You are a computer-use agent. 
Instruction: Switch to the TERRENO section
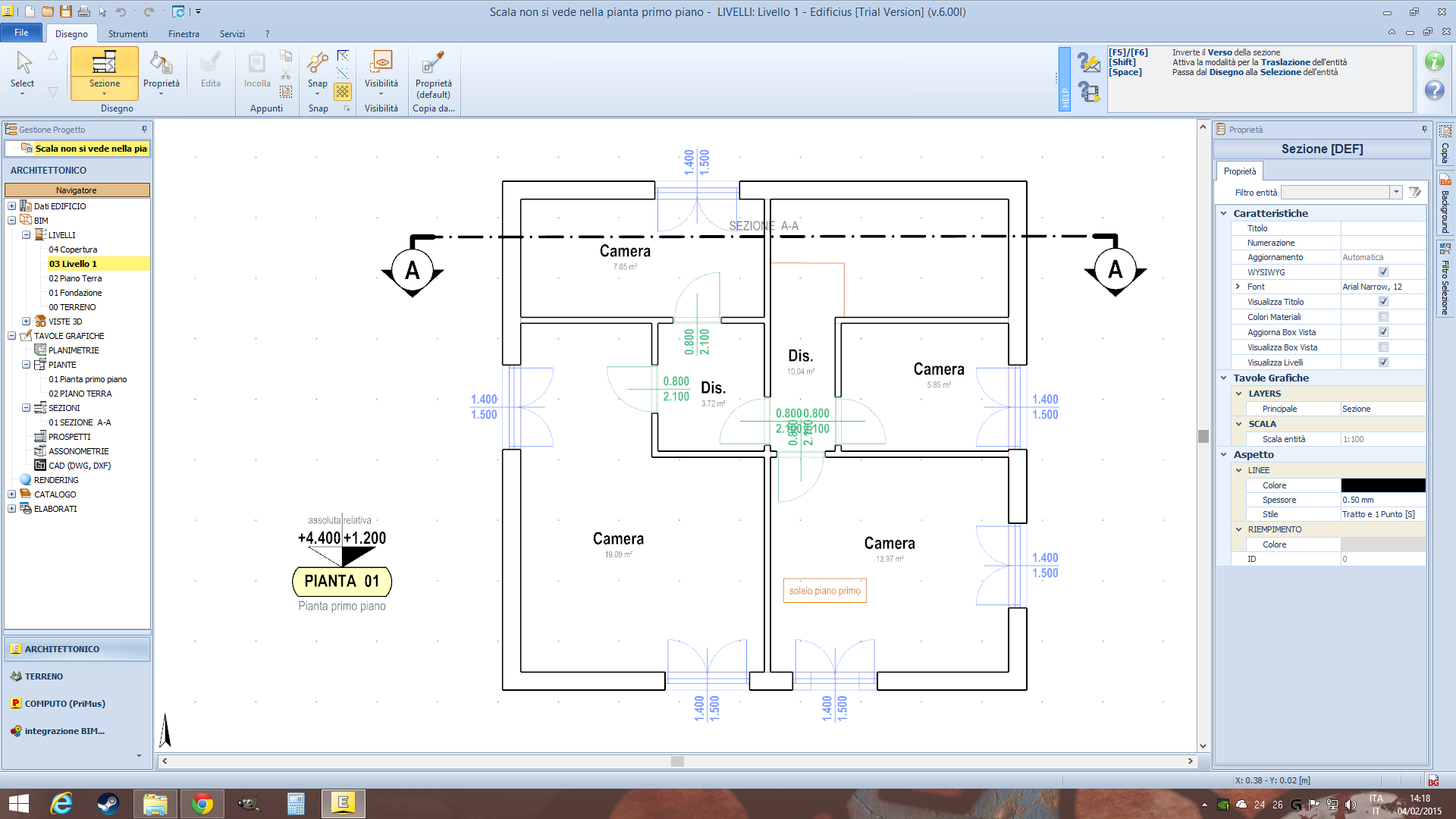pos(43,676)
